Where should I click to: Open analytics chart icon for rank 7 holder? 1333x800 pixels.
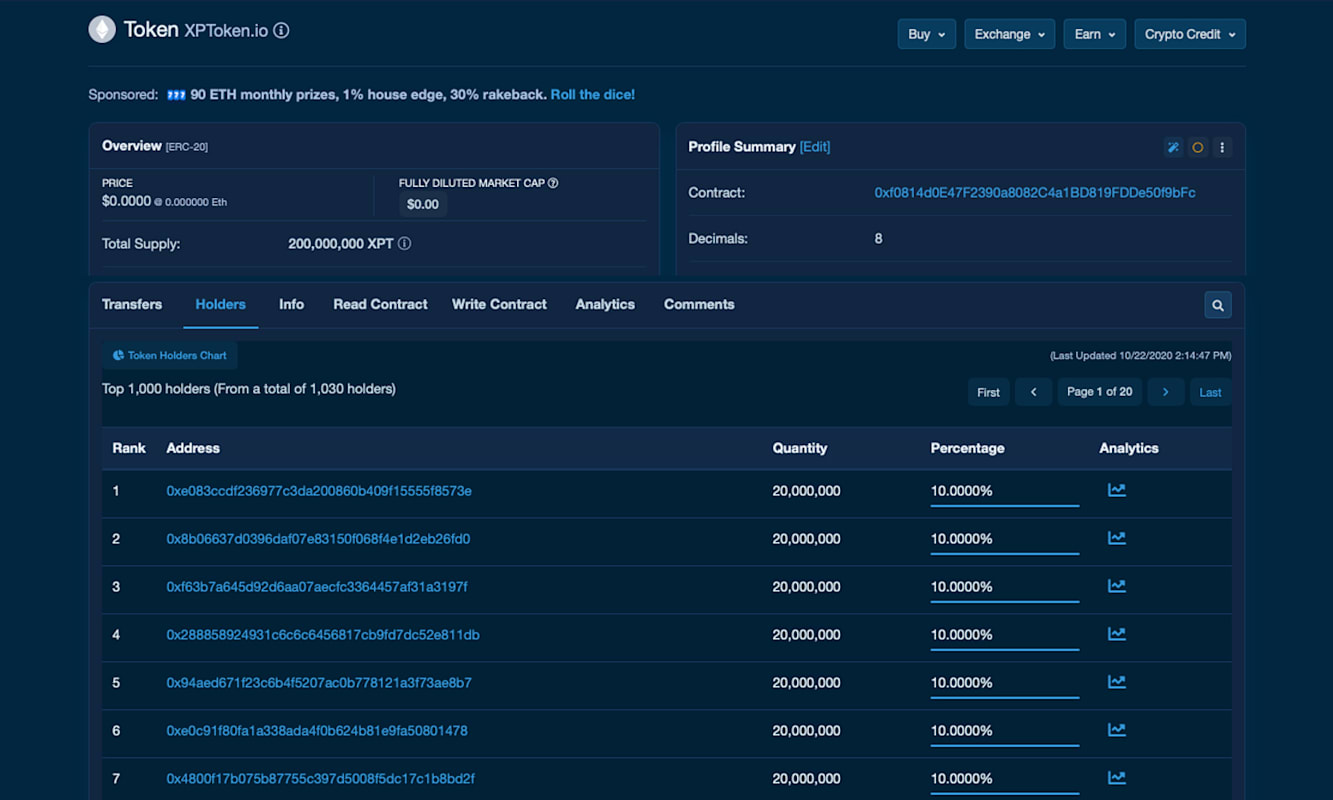click(1117, 778)
